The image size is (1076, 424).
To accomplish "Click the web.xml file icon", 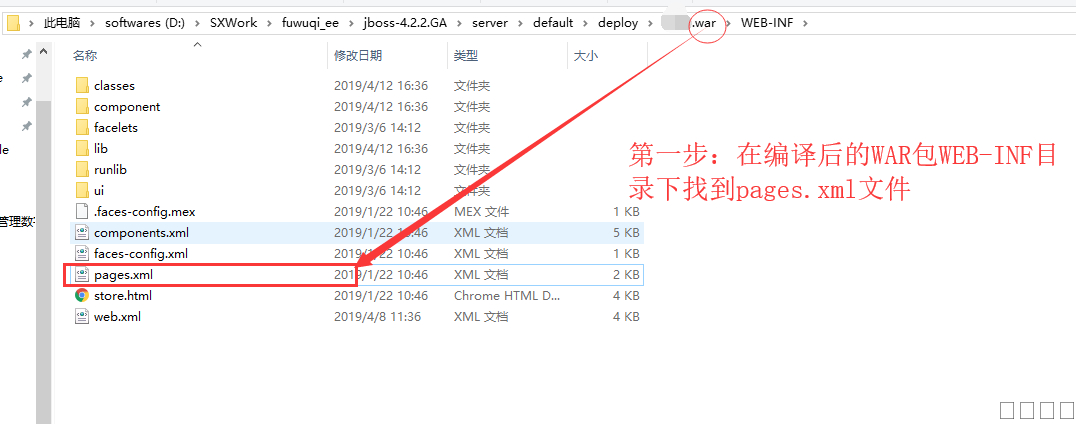I will click(82, 317).
